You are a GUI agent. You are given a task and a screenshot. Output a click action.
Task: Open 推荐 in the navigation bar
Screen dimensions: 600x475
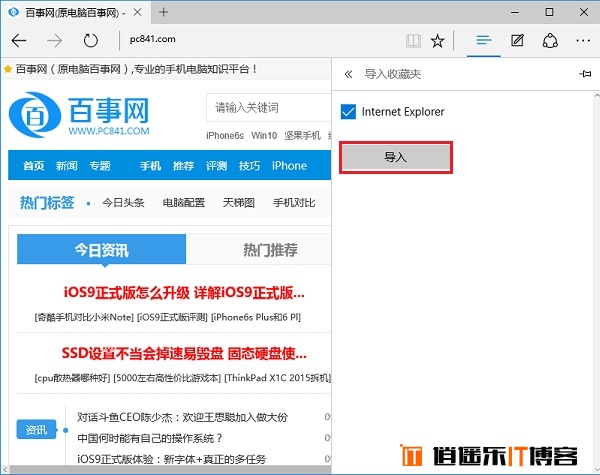tap(183, 165)
